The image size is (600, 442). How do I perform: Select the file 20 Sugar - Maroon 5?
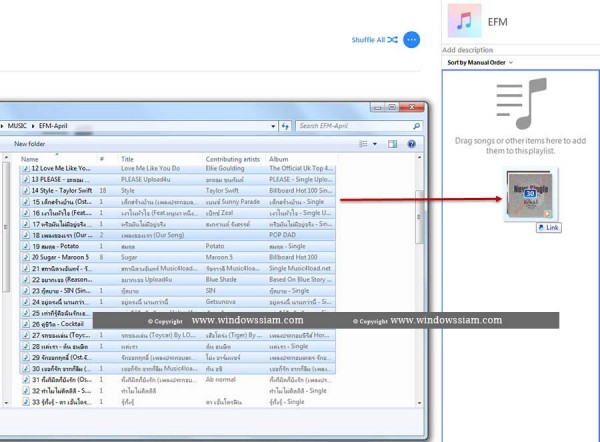[58, 257]
